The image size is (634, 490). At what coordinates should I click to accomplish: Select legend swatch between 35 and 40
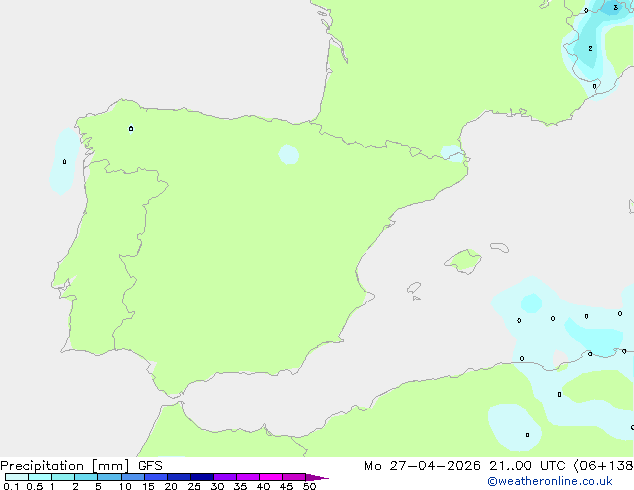(247, 477)
